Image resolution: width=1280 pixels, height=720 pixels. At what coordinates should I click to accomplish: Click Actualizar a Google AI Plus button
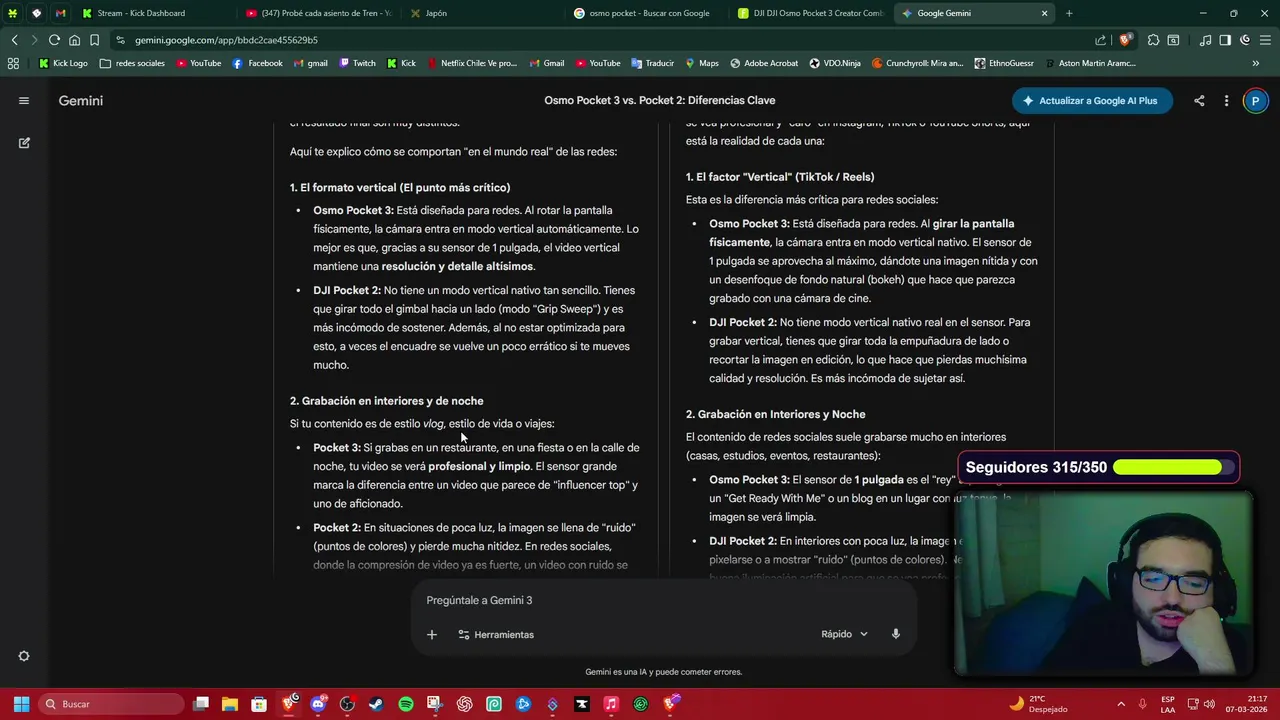[x=1091, y=100]
